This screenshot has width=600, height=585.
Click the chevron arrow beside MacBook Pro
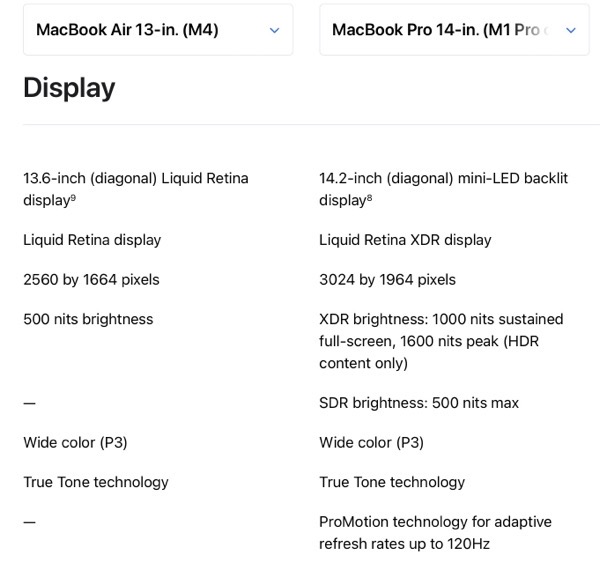click(571, 30)
